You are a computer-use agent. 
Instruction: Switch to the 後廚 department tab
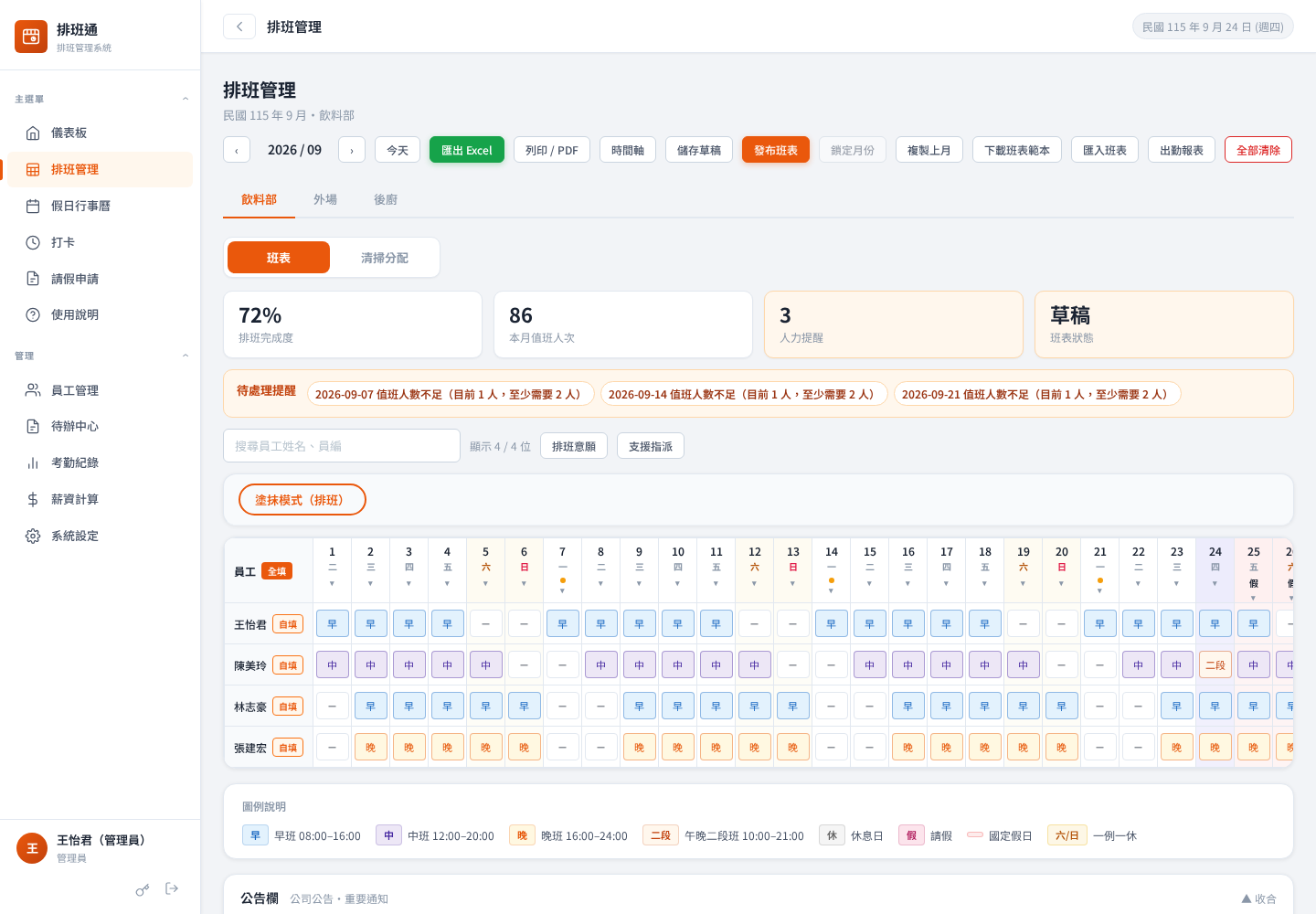(x=386, y=199)
